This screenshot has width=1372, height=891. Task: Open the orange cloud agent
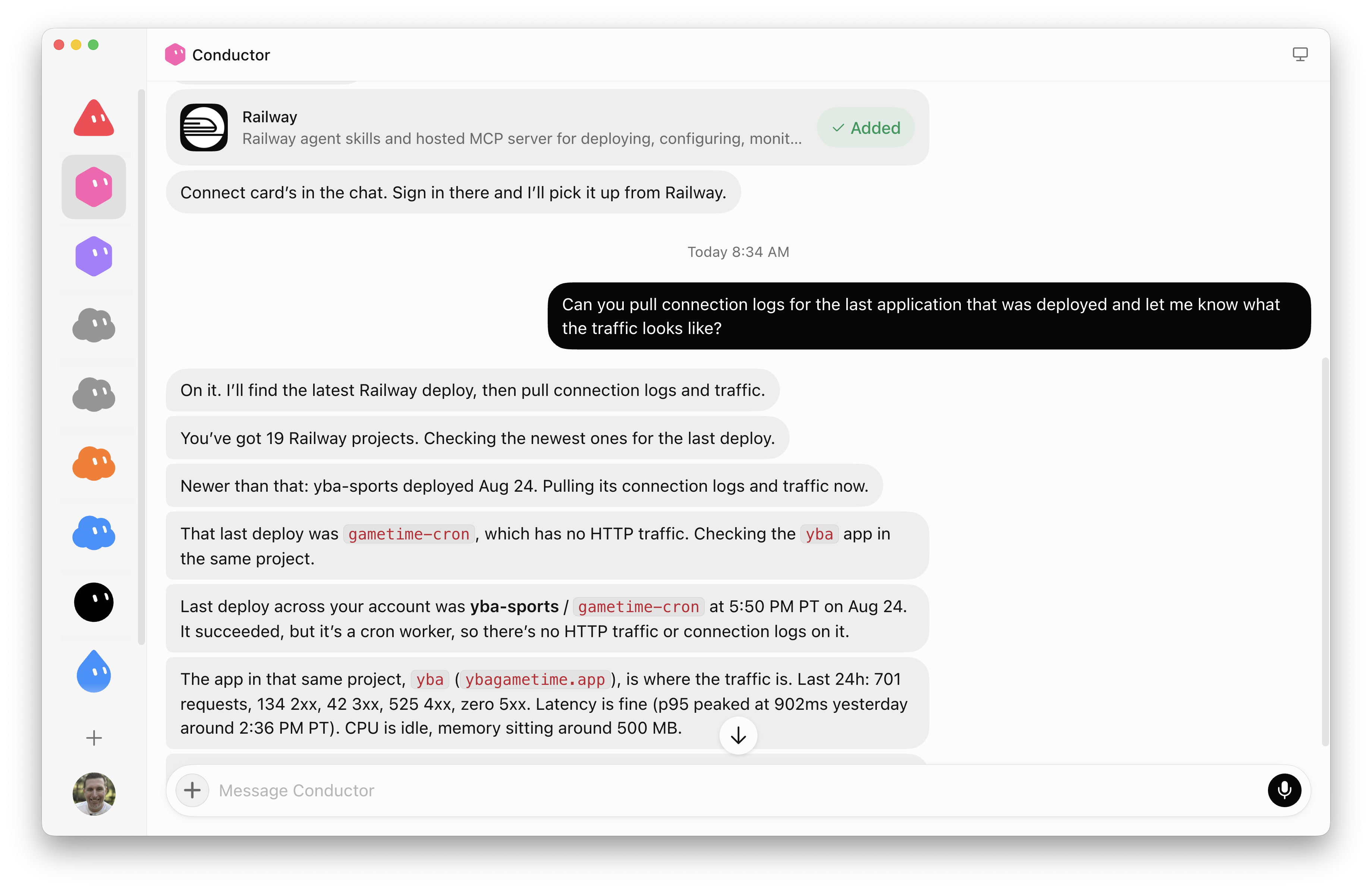click(93, 463)
